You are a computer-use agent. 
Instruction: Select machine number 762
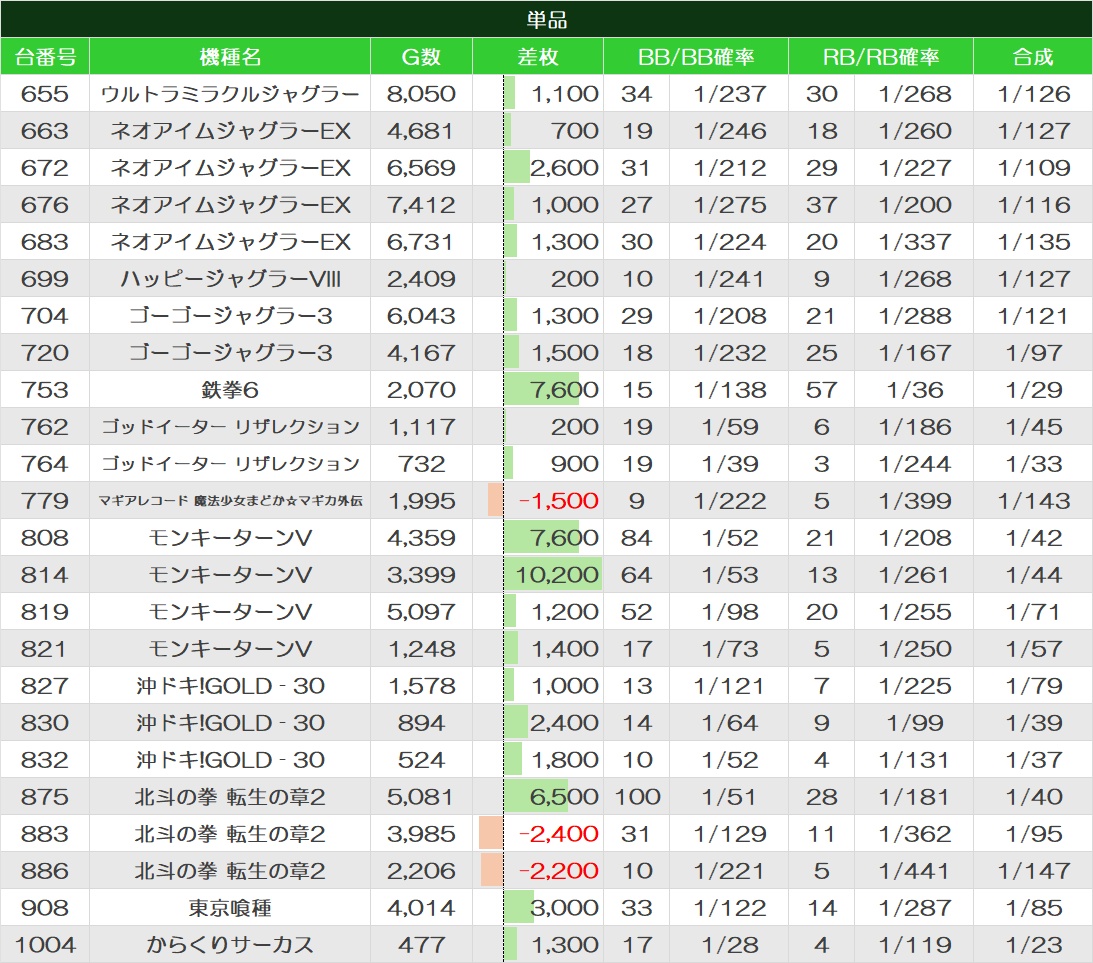coord(45,426)
